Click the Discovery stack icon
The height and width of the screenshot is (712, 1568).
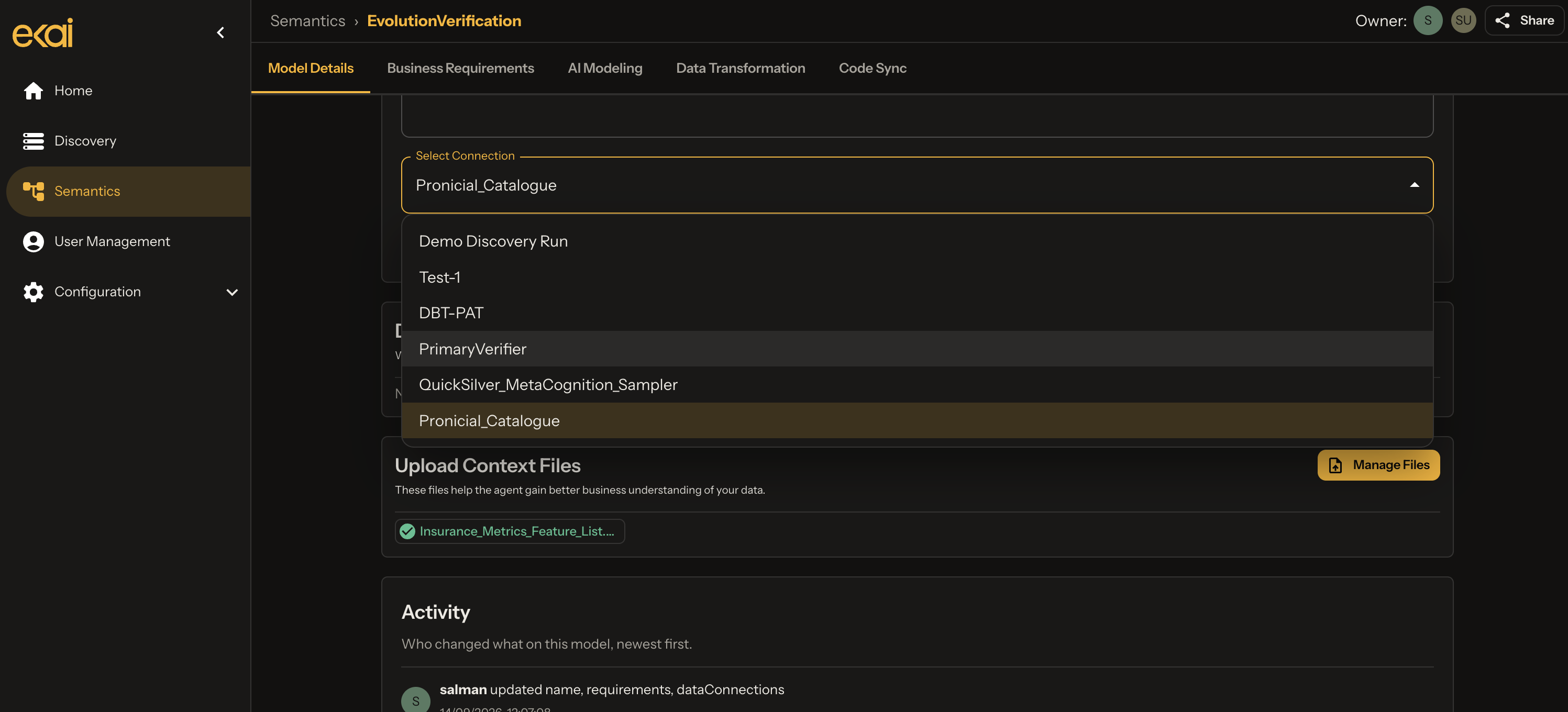34,141
